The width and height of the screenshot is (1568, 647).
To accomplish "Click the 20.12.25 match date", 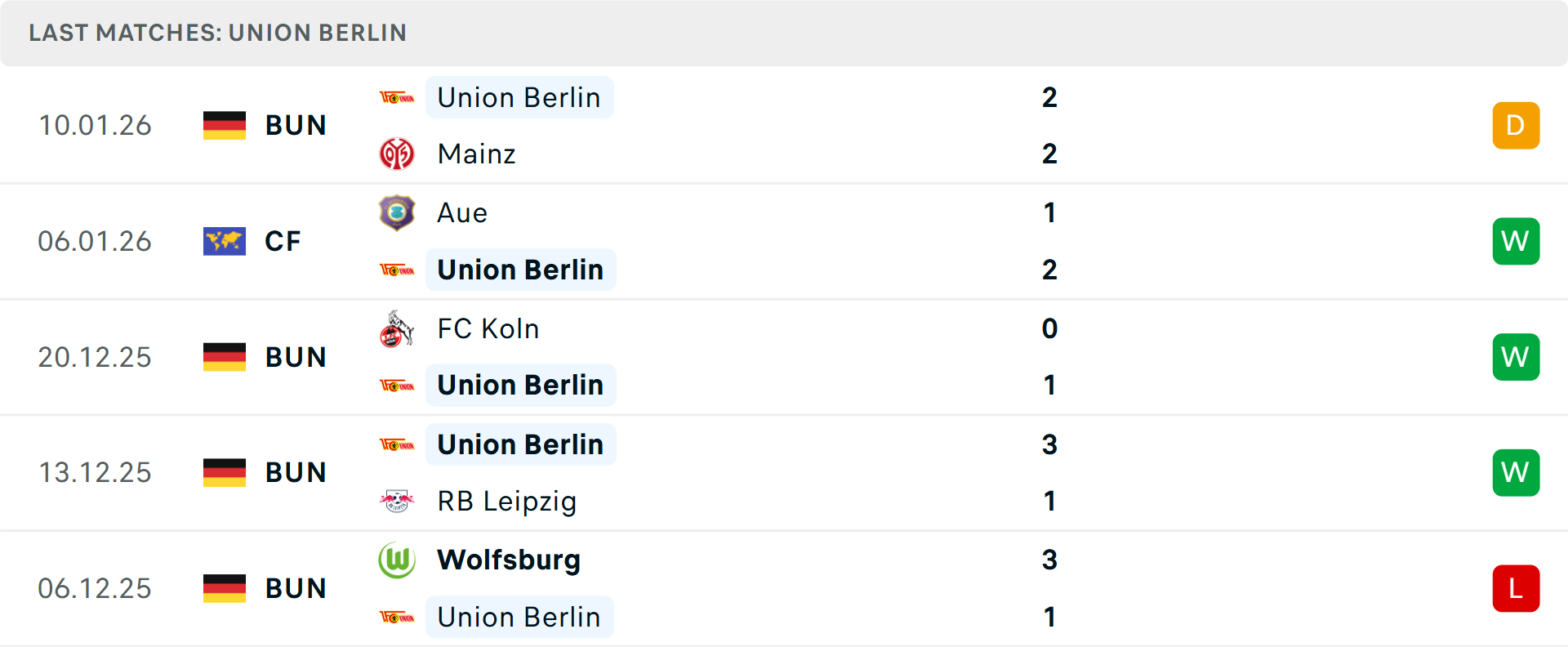I will coord(95,357).
